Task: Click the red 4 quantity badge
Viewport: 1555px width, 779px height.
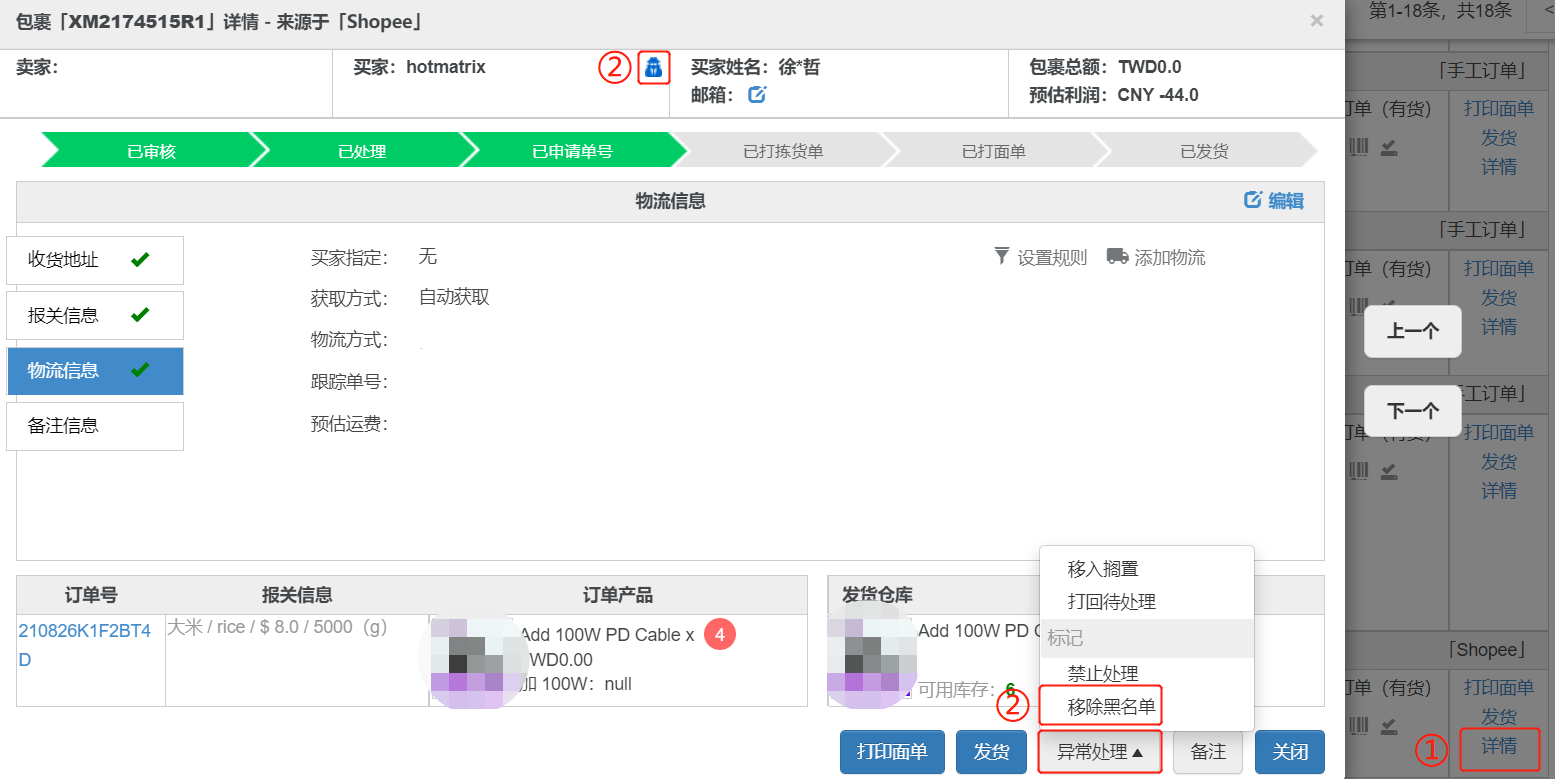Action: coord(719,634)
